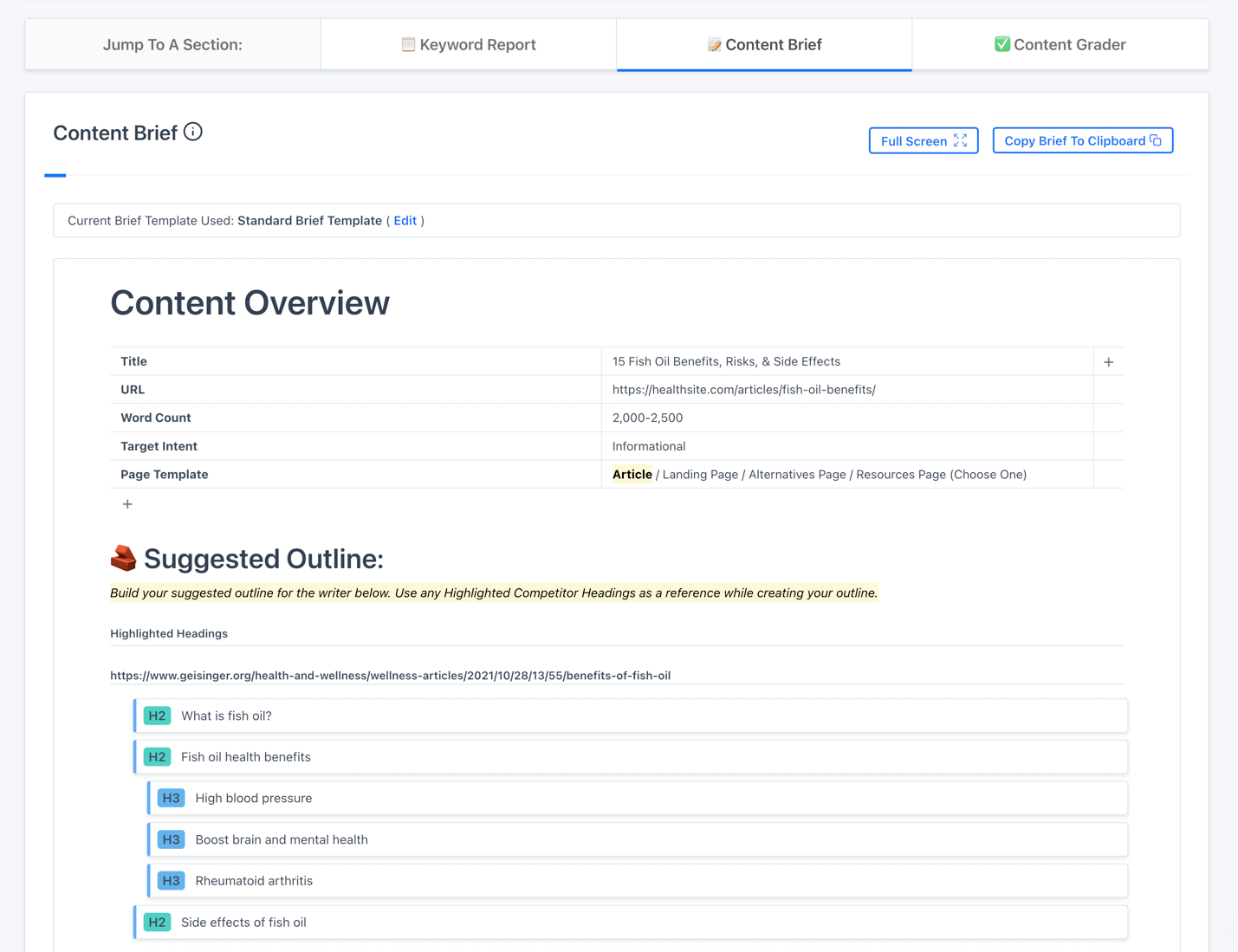This screenshot has height=952, width=1238.
Task: Click the plus icon in the Title row
Action: click(x=1108, y=362)
